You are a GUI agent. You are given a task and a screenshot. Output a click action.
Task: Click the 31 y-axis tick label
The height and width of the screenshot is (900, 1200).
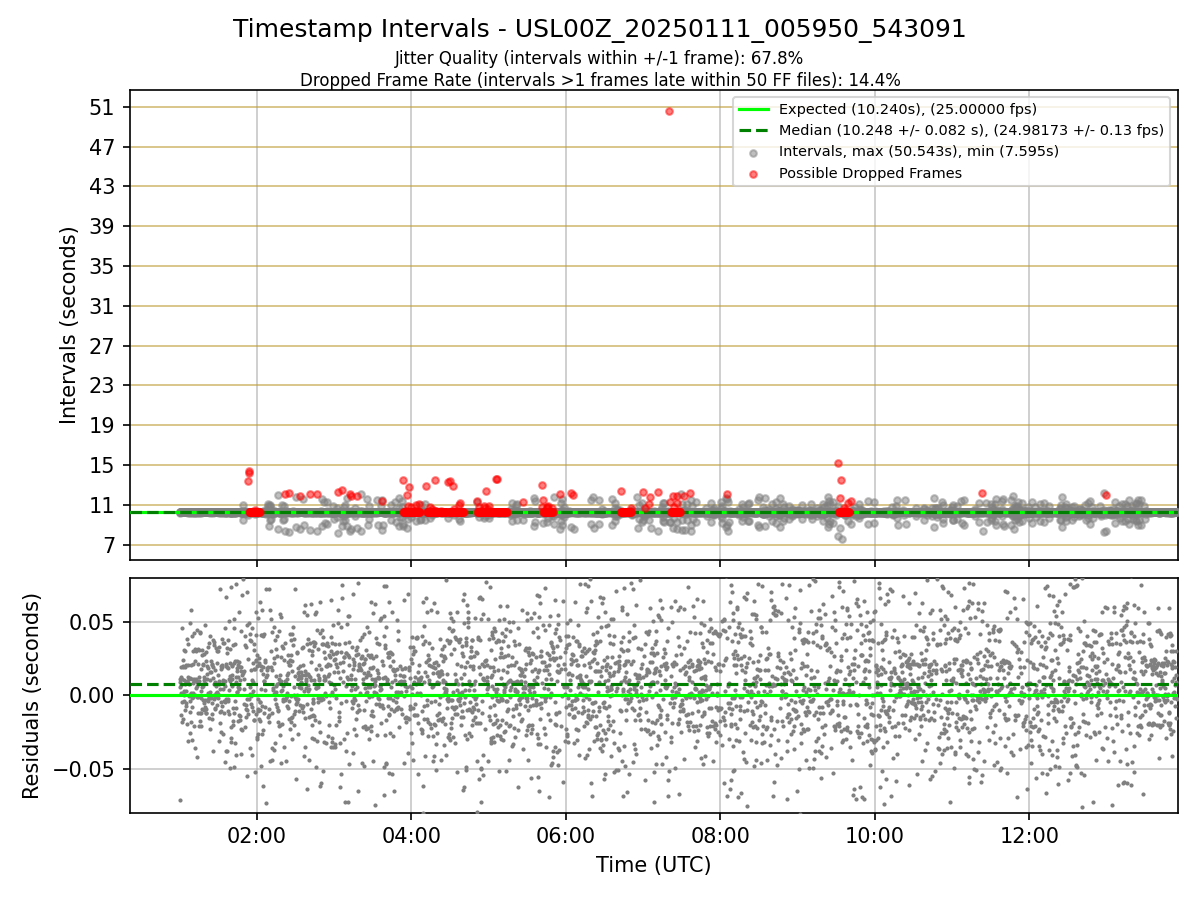point(104,306)
